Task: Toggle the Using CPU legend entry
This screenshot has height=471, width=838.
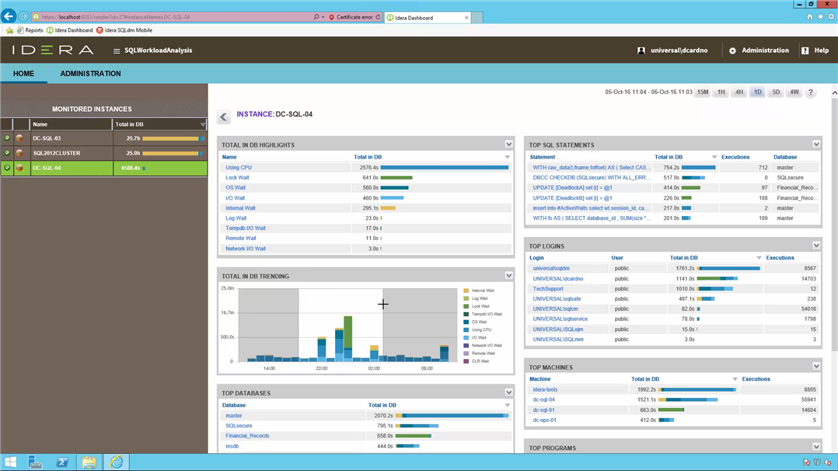Action: click(478, 330)
